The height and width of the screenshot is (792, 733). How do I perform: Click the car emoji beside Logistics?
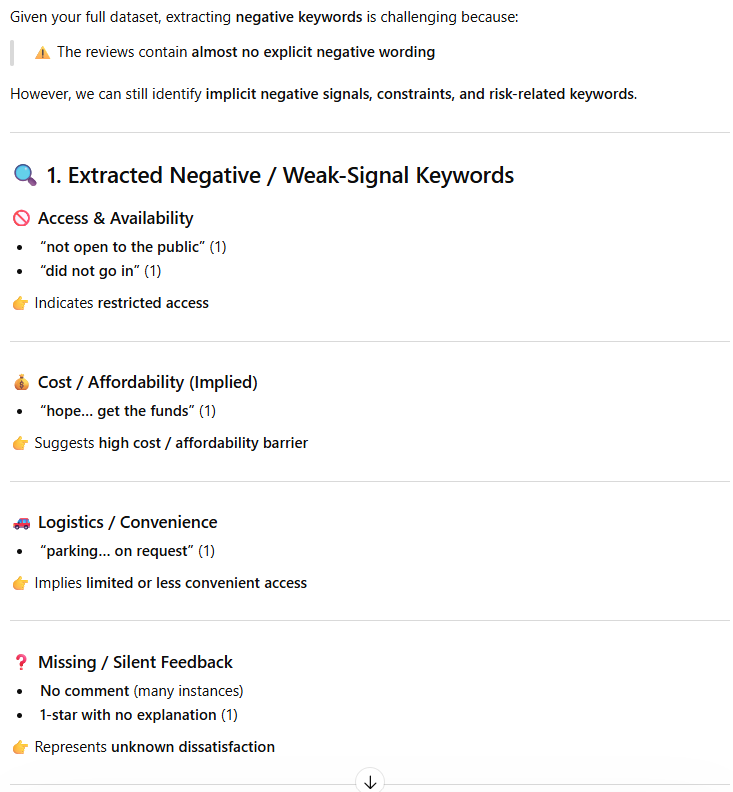21,522
